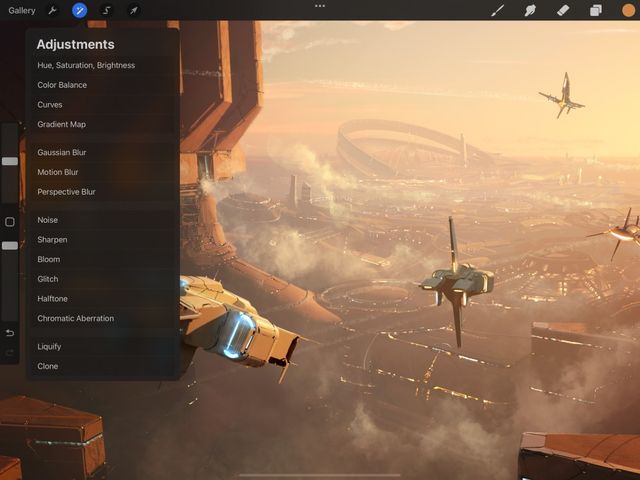Click the brush size slider handle

pos(10,161)
